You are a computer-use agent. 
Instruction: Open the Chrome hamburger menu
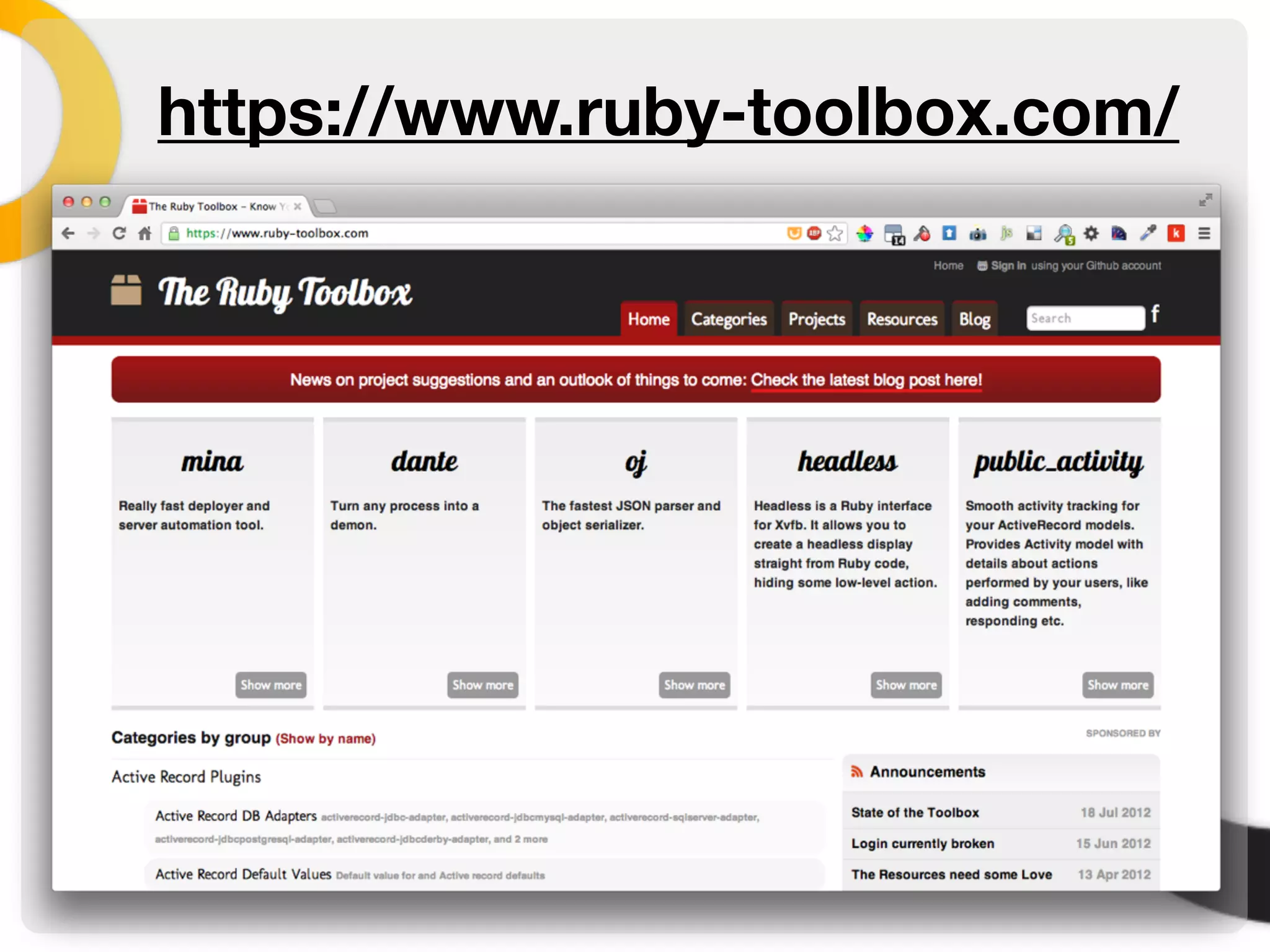pos(1204,234)
